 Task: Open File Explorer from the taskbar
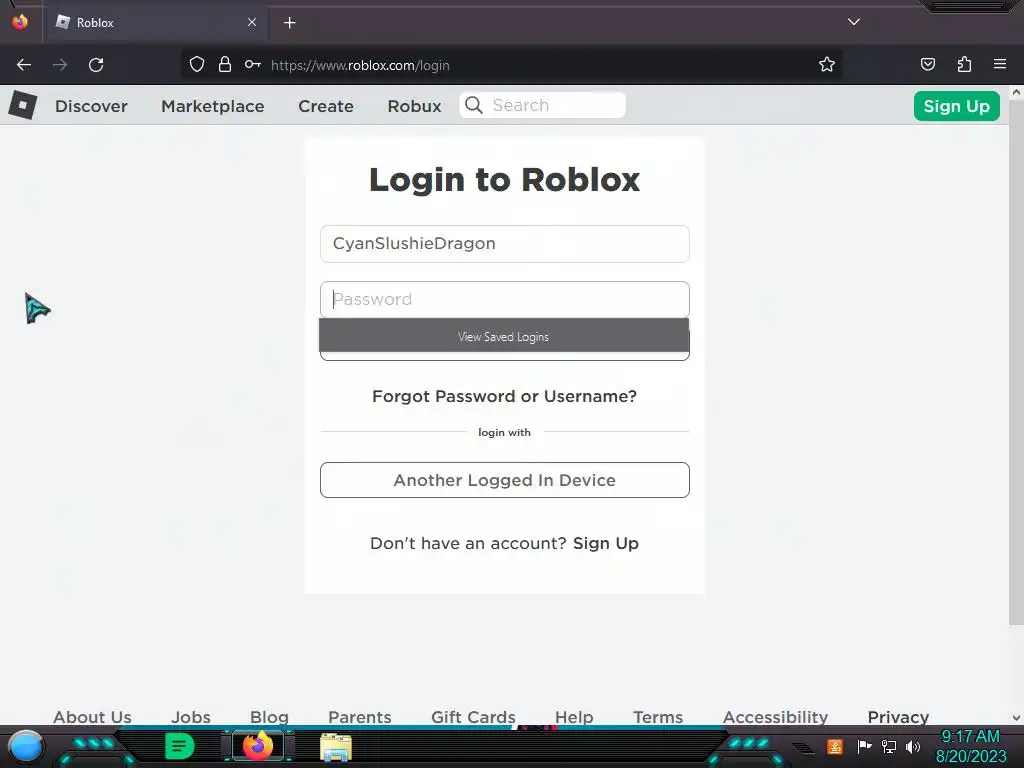point(336,747)
